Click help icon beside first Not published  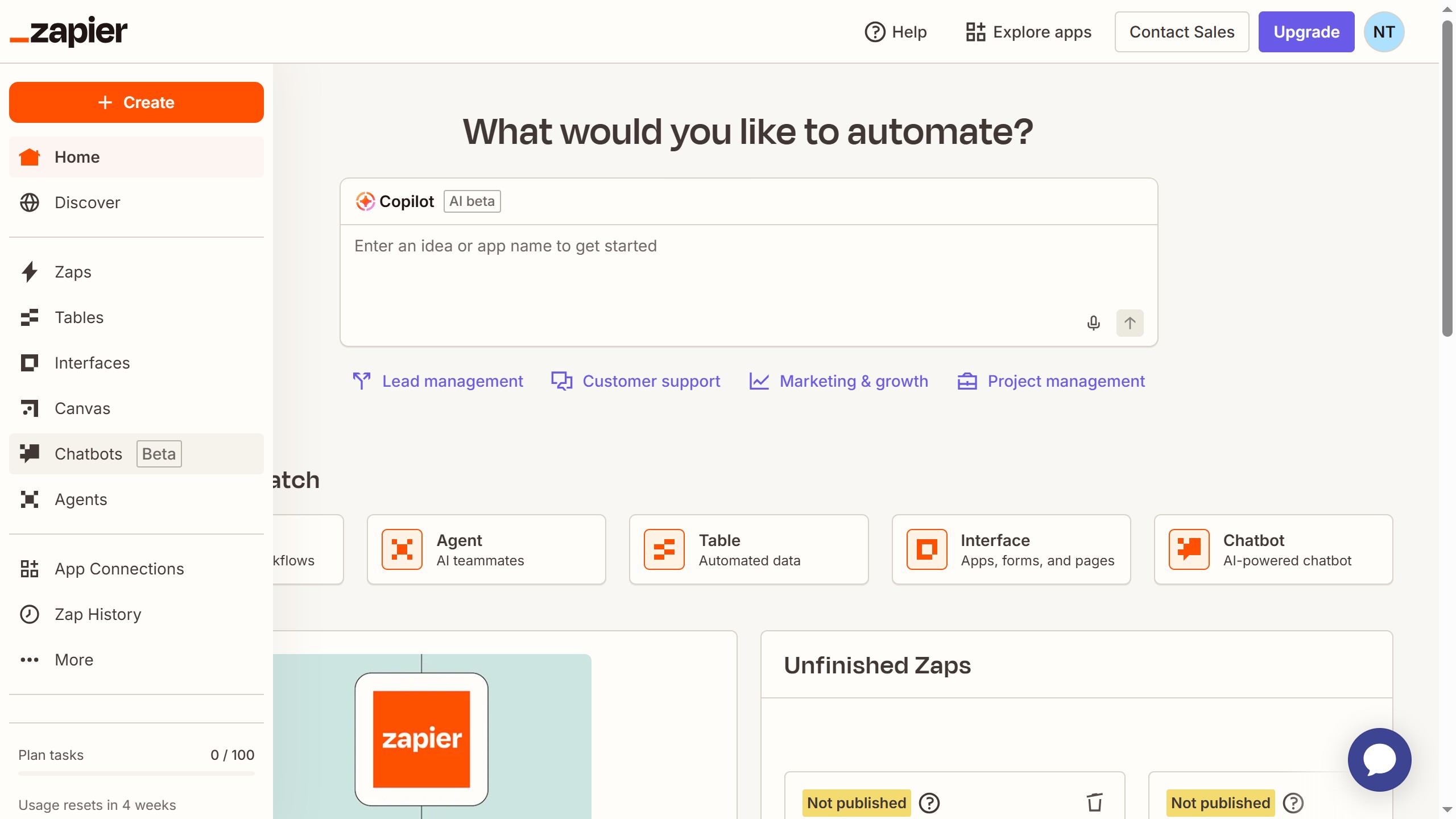(929, 803)
